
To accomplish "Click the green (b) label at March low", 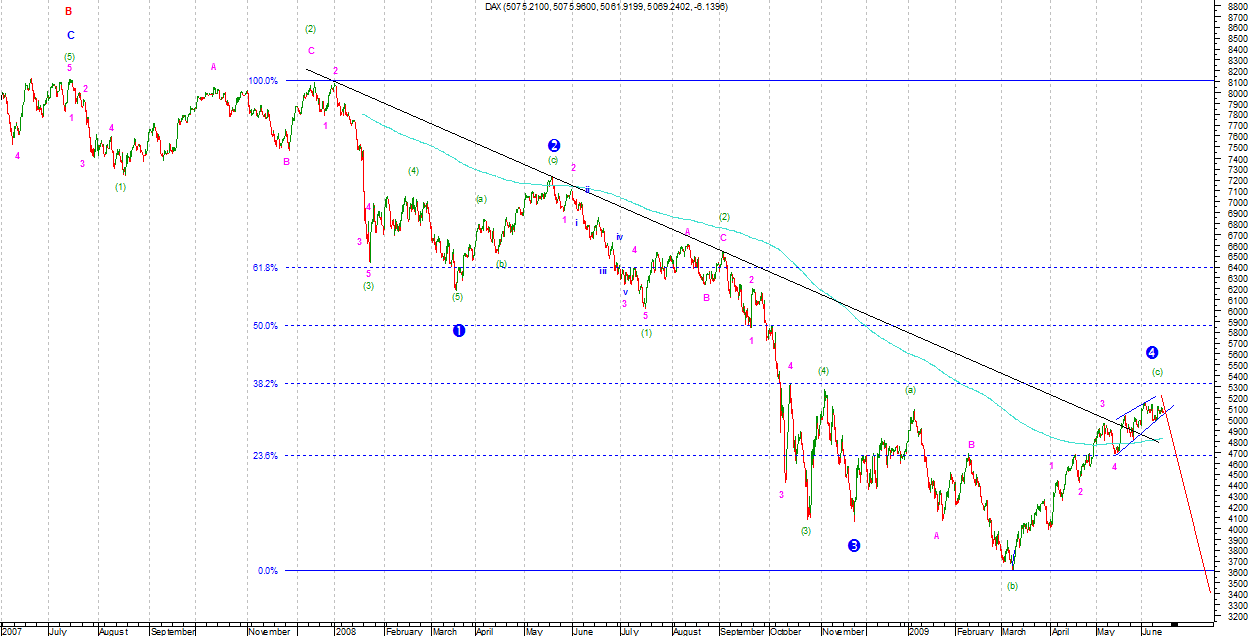I will point(1013,586).
